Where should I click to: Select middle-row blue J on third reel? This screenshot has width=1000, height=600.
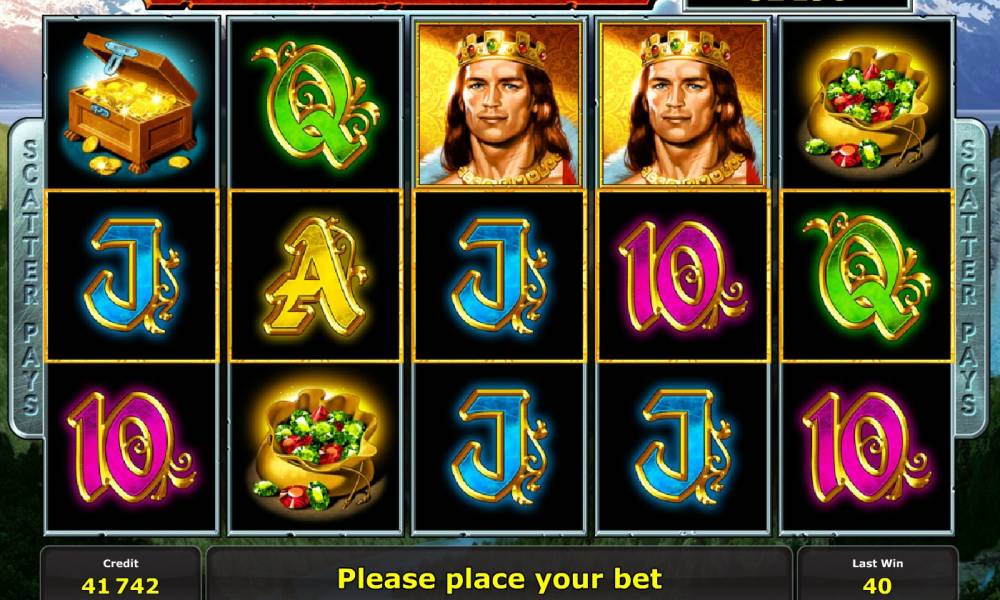499,275
